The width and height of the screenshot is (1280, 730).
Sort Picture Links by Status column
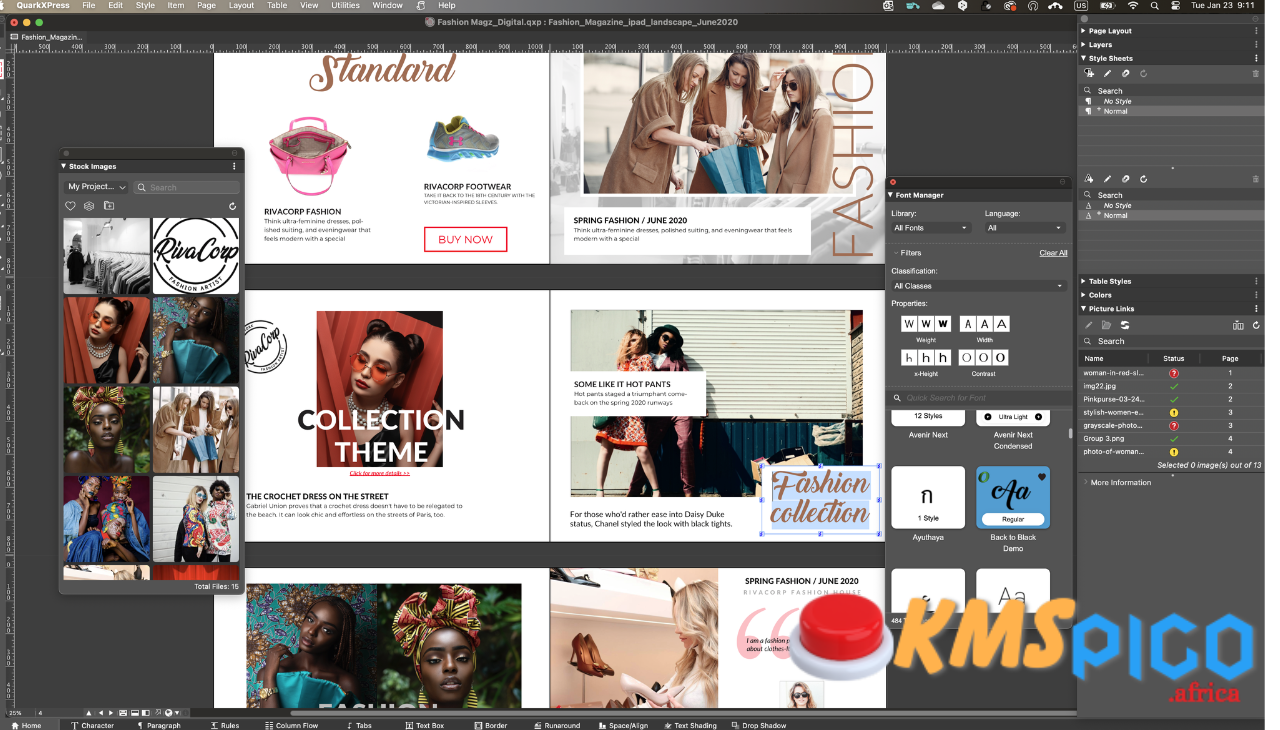click(x=1174, y=358)
